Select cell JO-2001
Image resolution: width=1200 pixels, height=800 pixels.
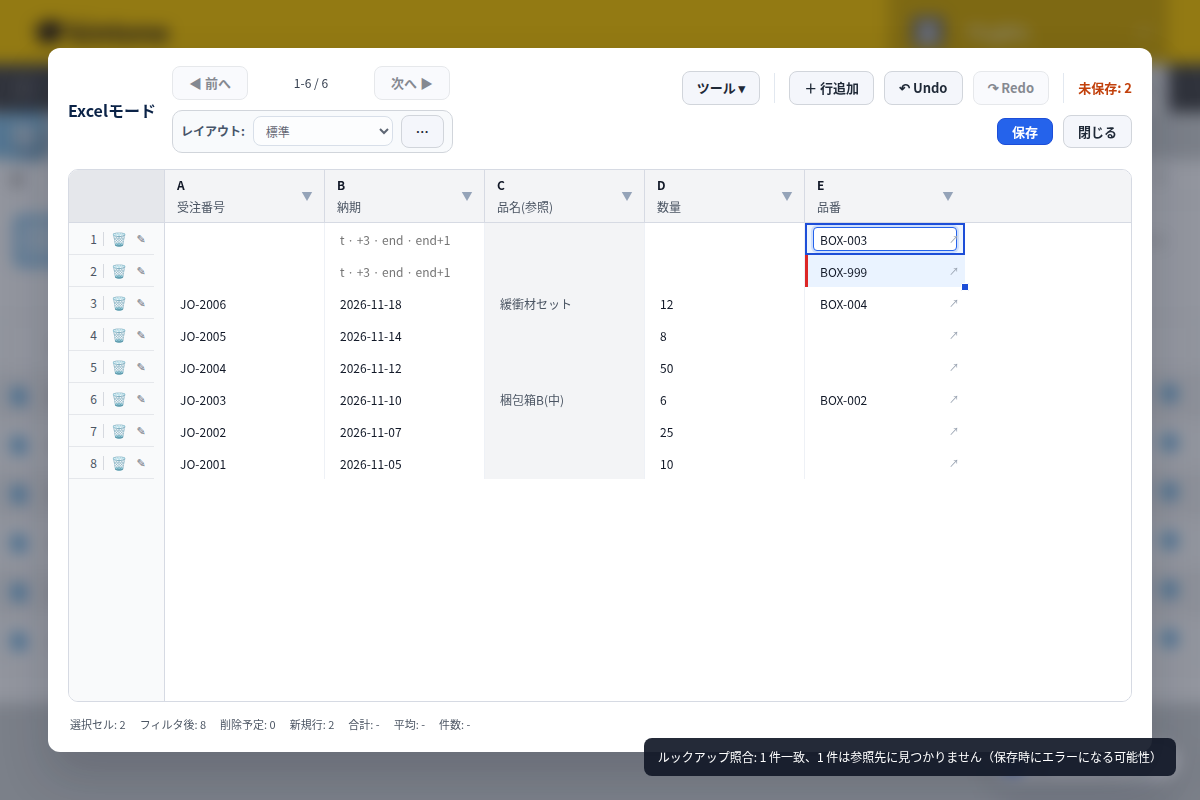(245, 464)
